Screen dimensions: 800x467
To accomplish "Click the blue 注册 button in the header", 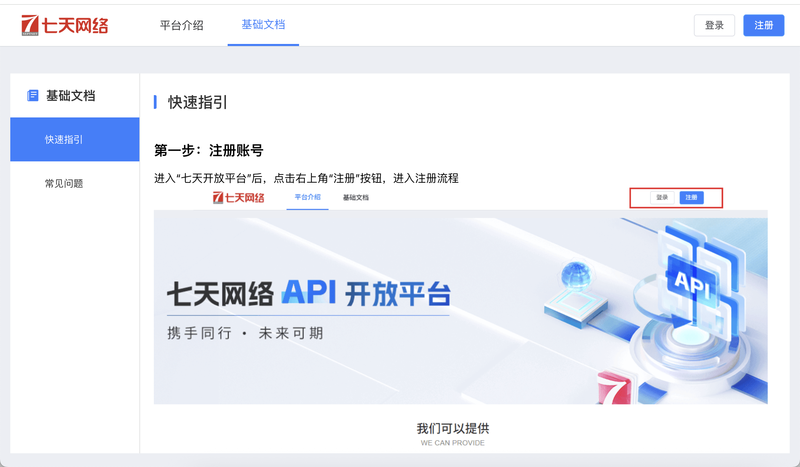I will 764,26.
